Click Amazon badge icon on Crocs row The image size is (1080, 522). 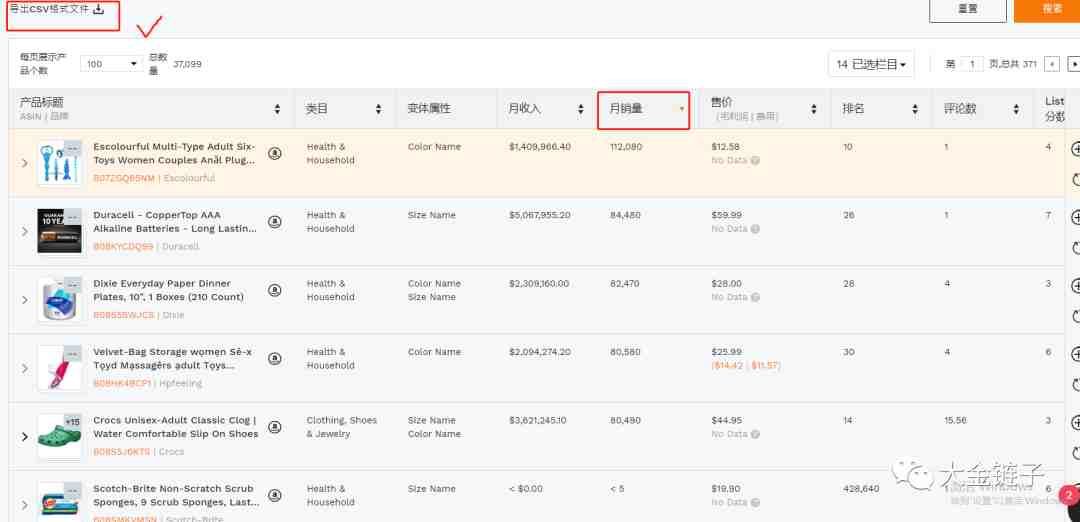coord(275,427)
